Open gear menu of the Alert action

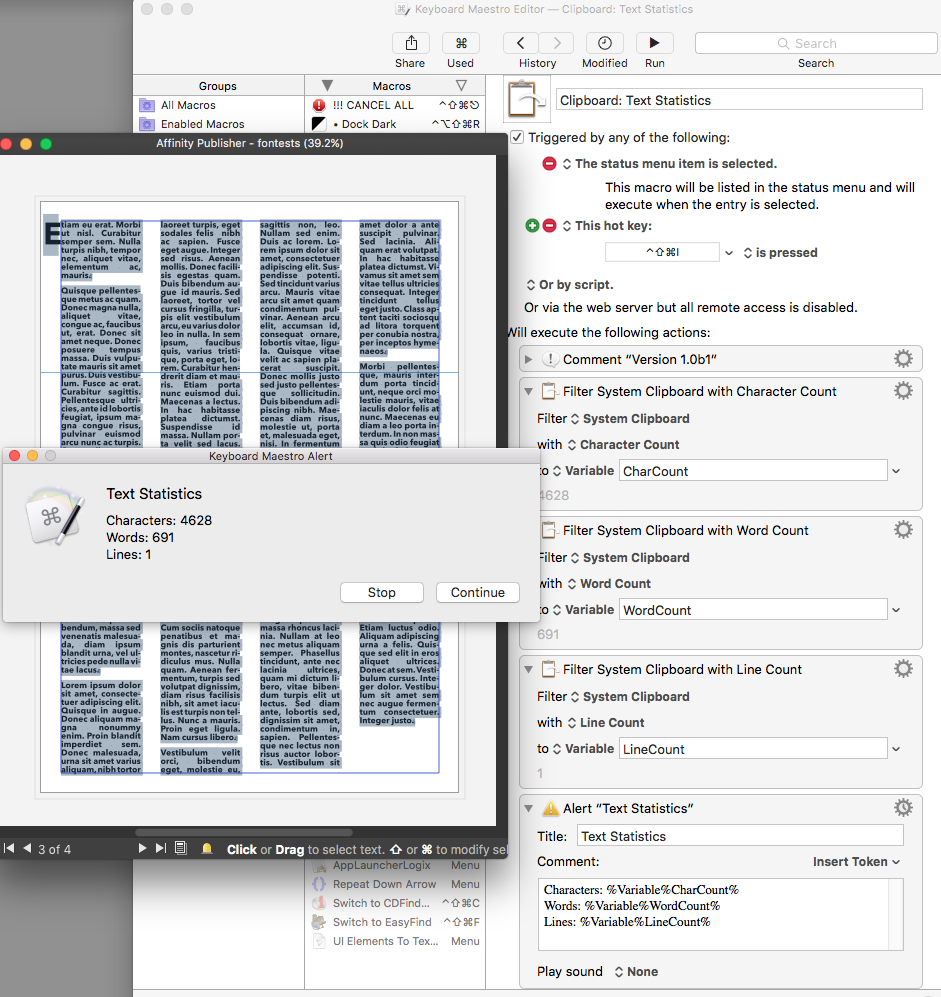pos(903,808)
